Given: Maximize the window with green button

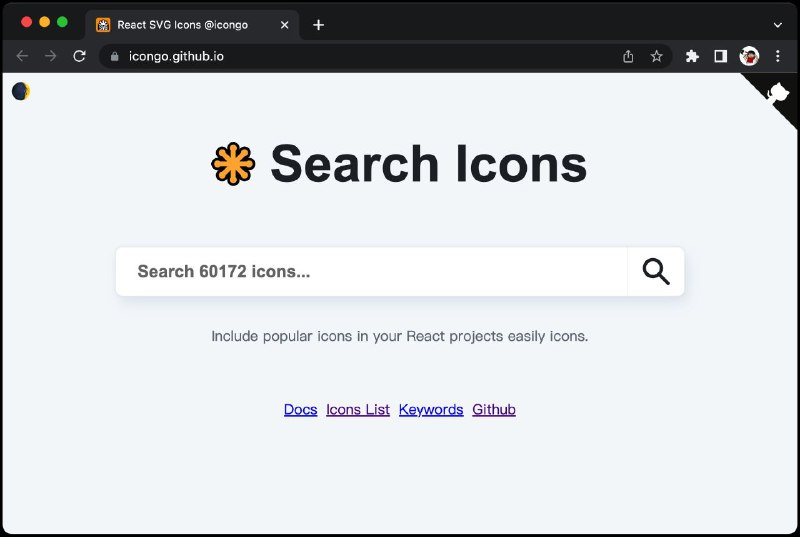Looking at the screenshot, I should pyautogui.click(x=62, y=22).
